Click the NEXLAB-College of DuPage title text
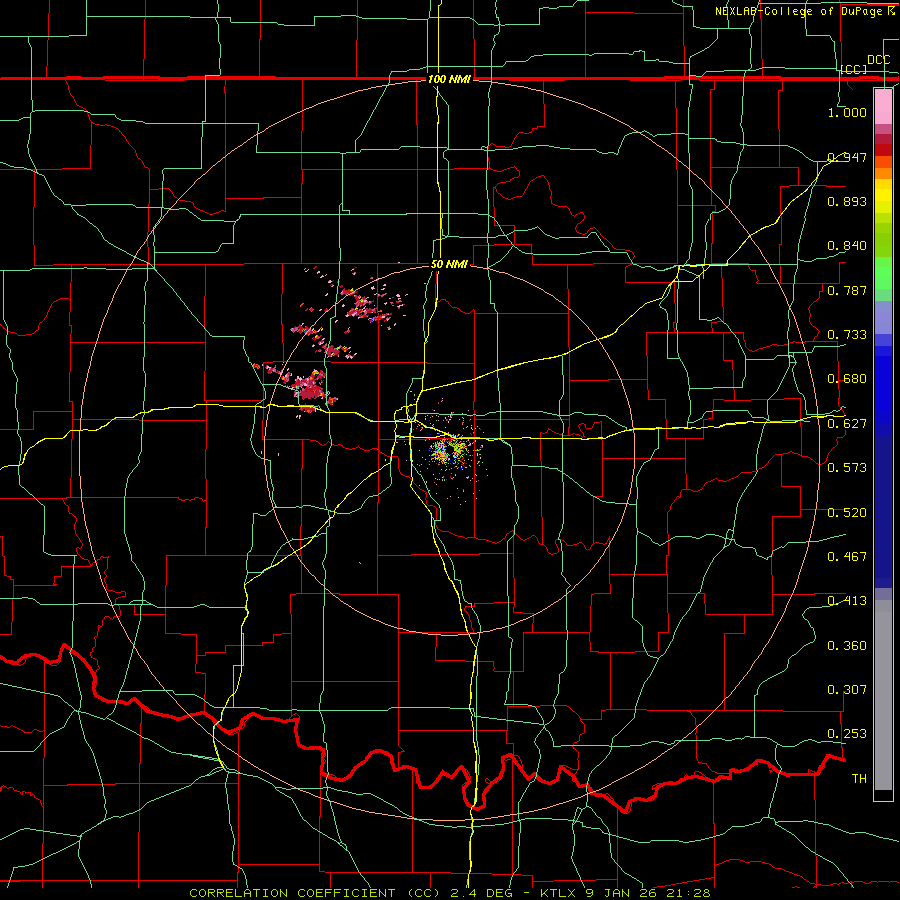The height and width of the screenshot is (900, 900). (800, 11)
